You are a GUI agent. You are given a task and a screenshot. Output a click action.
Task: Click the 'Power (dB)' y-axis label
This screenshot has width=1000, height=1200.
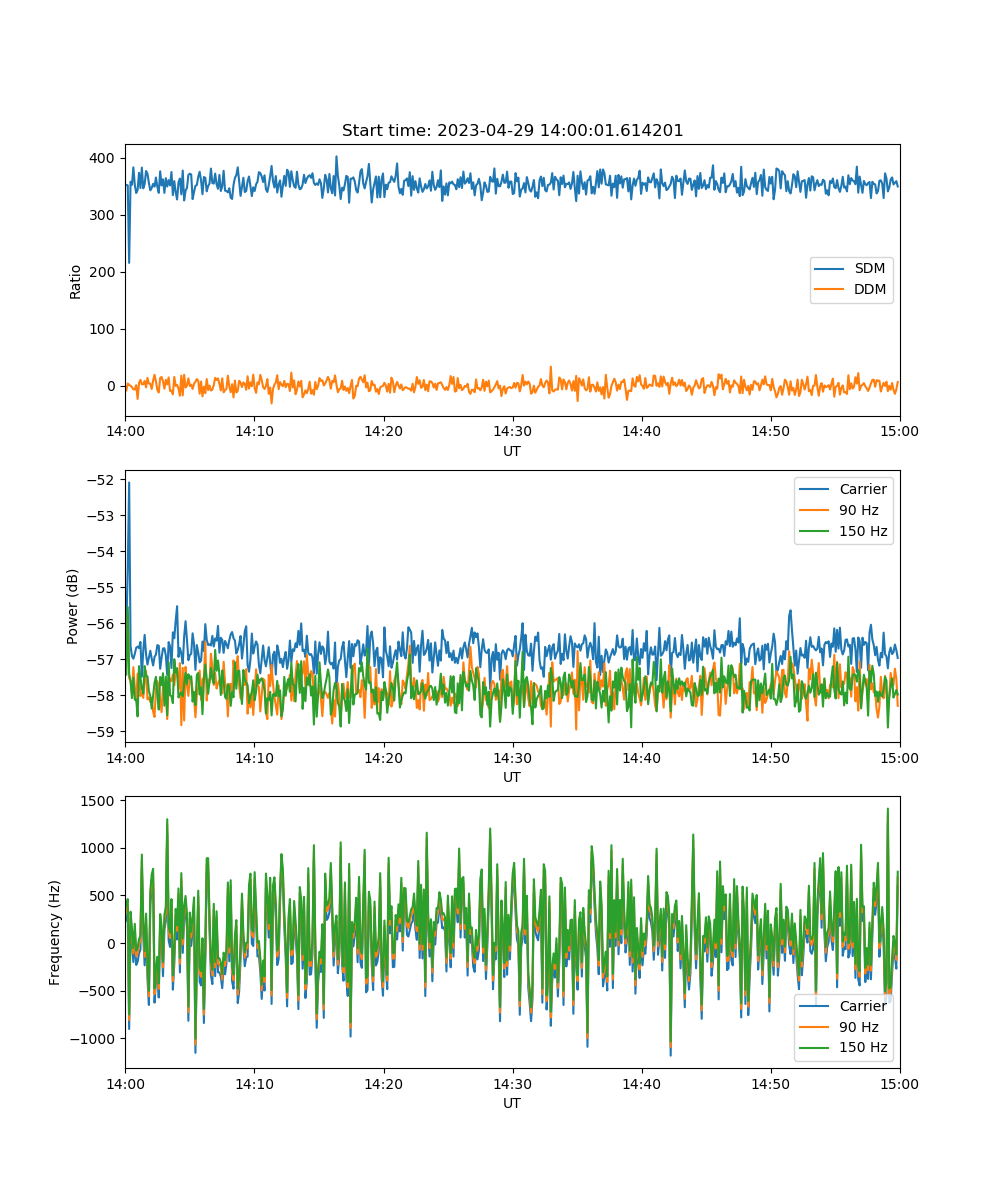click(73, 607)
